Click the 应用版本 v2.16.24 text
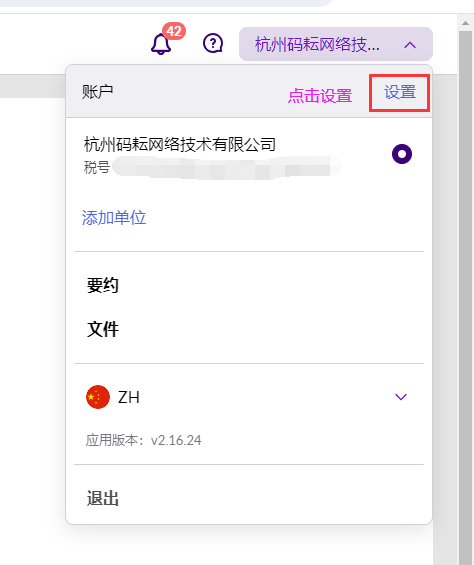This screenshot has width=474, height=565. [143, 440]
